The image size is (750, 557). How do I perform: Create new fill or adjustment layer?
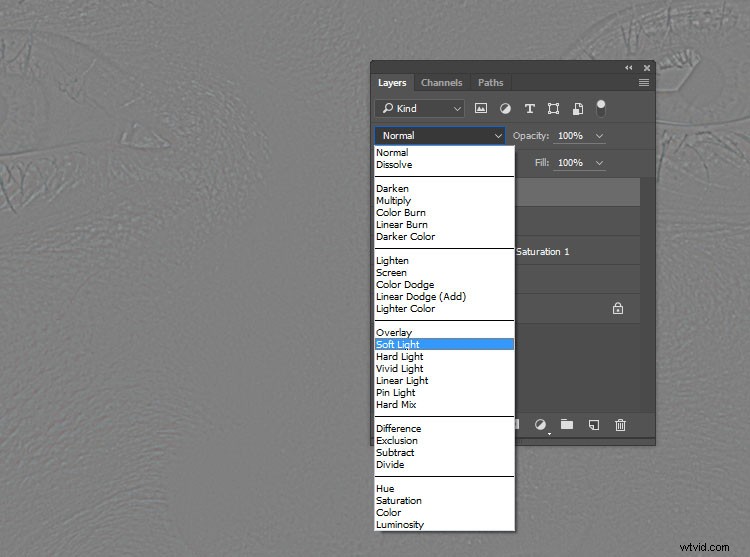540,425
